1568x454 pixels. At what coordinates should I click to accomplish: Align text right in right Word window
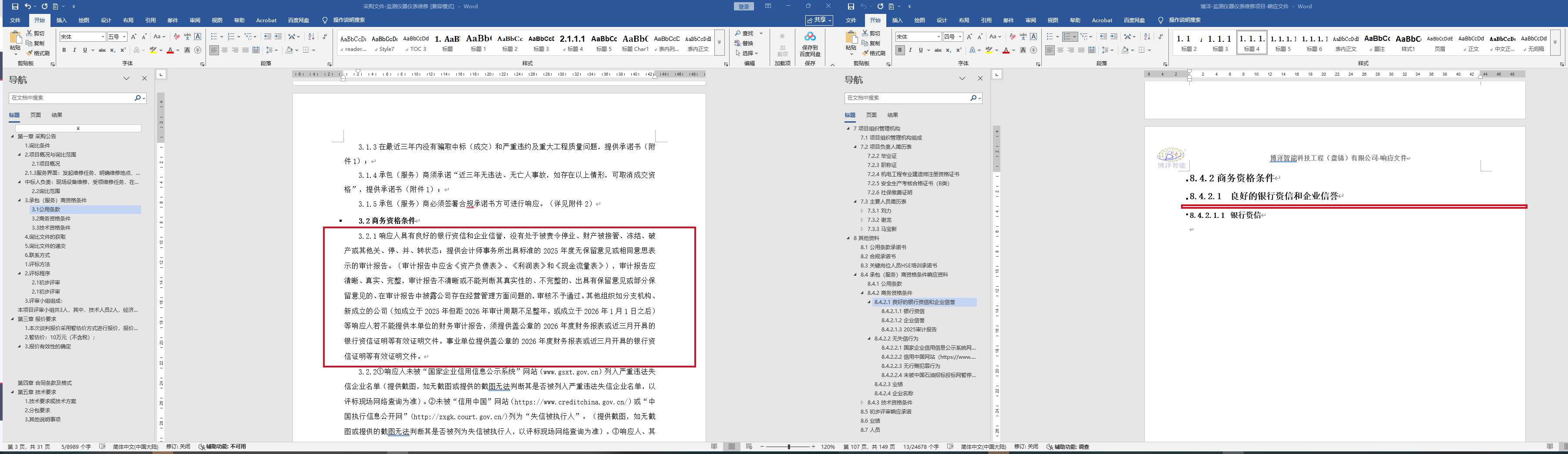[1071, 50]
